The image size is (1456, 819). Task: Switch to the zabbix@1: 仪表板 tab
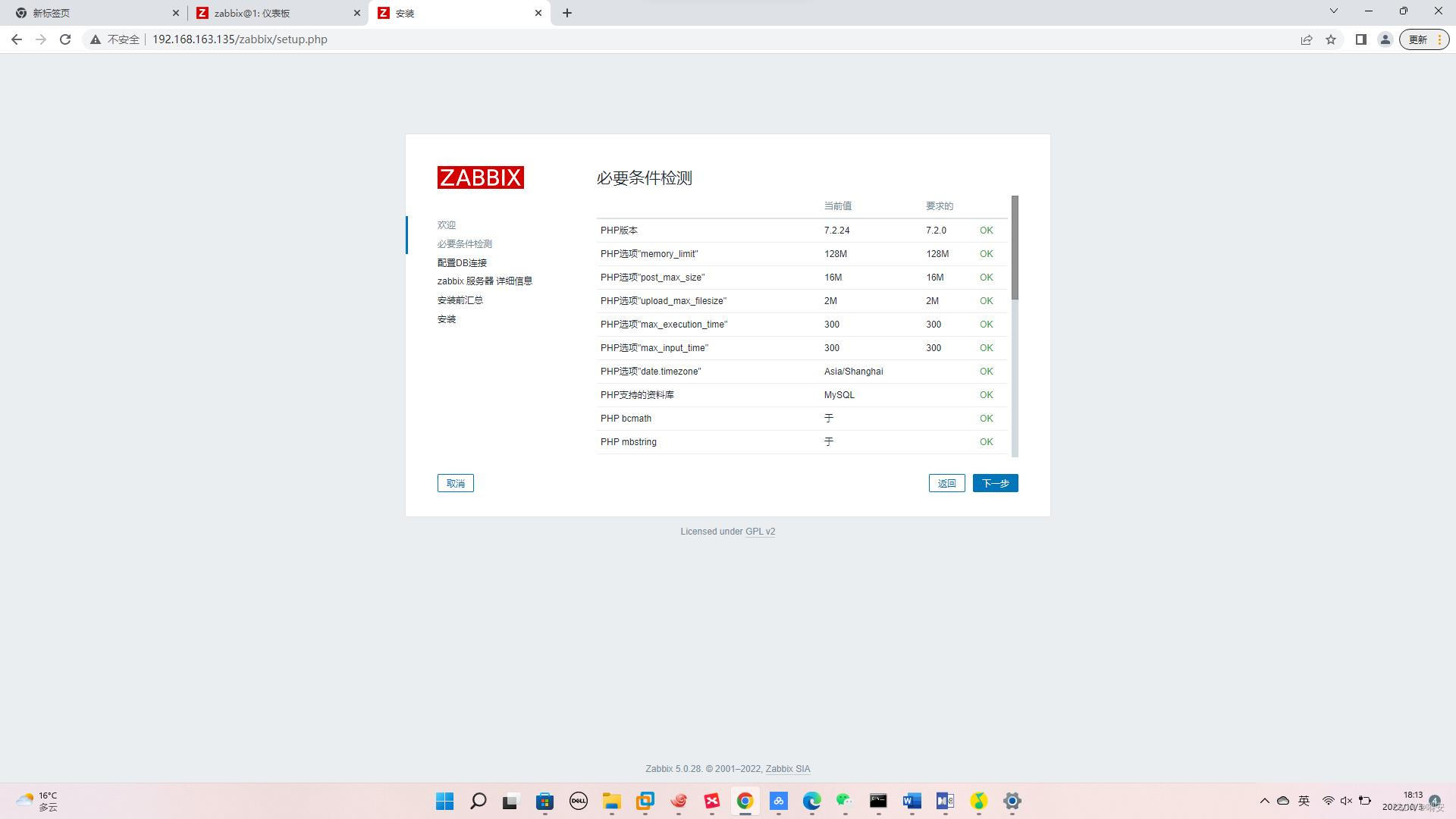[x=276, y=13]
